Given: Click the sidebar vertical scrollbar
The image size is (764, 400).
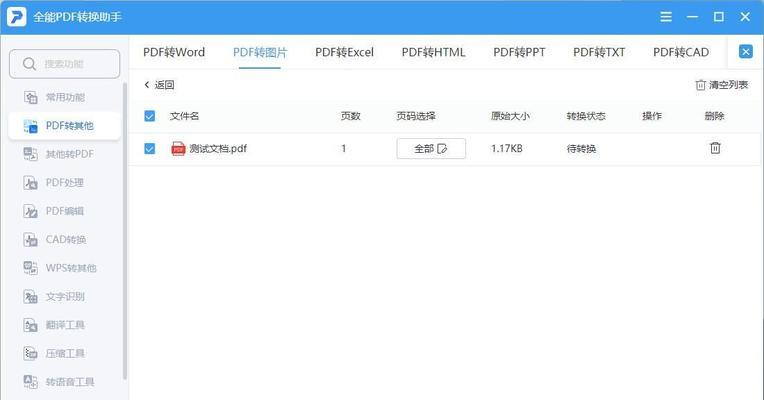Looking at the screenshot, I should click(x=125, y=231).
